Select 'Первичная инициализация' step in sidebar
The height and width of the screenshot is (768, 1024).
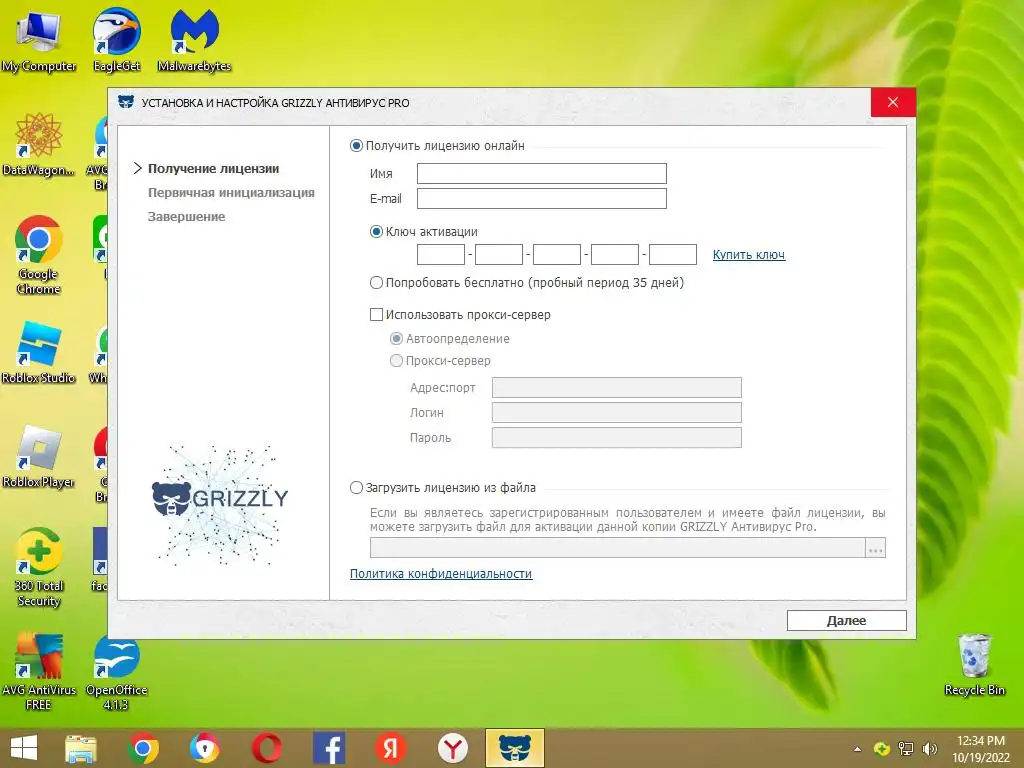pos(231,193)
